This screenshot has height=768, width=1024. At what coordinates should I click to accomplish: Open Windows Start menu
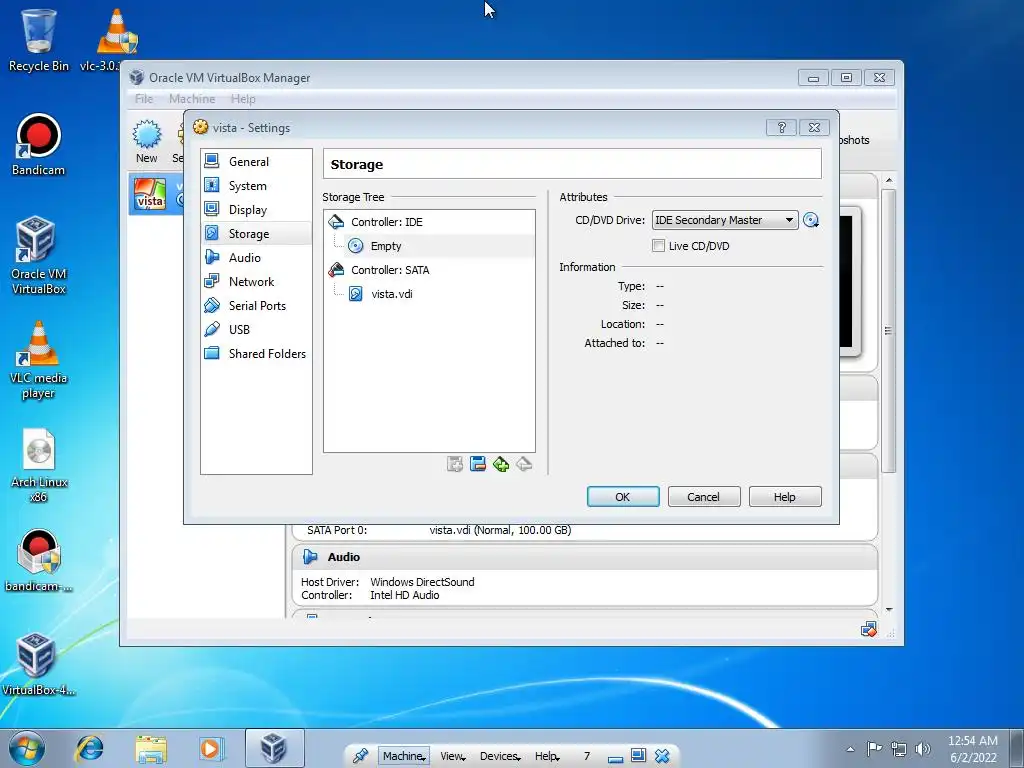tap(26, 748)
